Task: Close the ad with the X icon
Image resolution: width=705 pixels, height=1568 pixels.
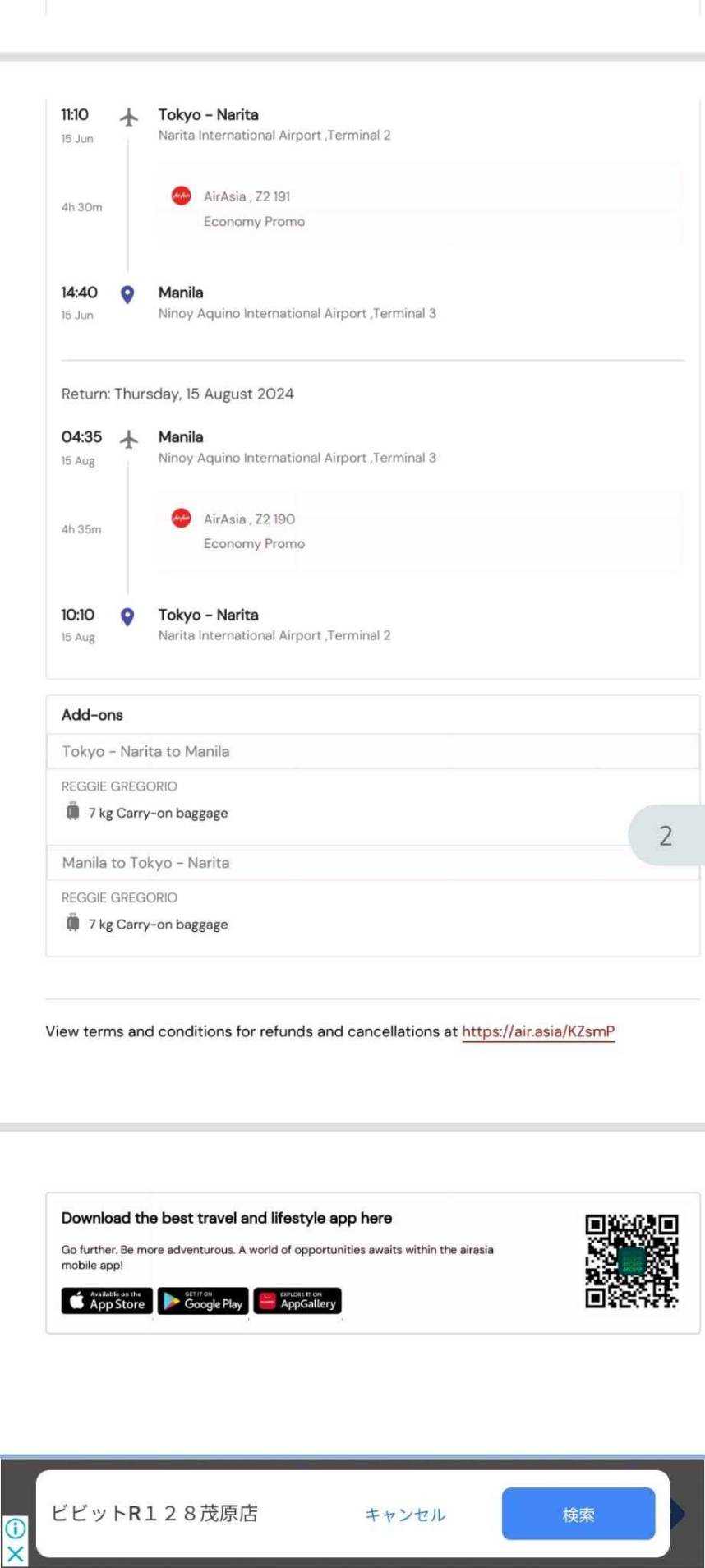Action: pyautogui.click(x=15, y=1553)
